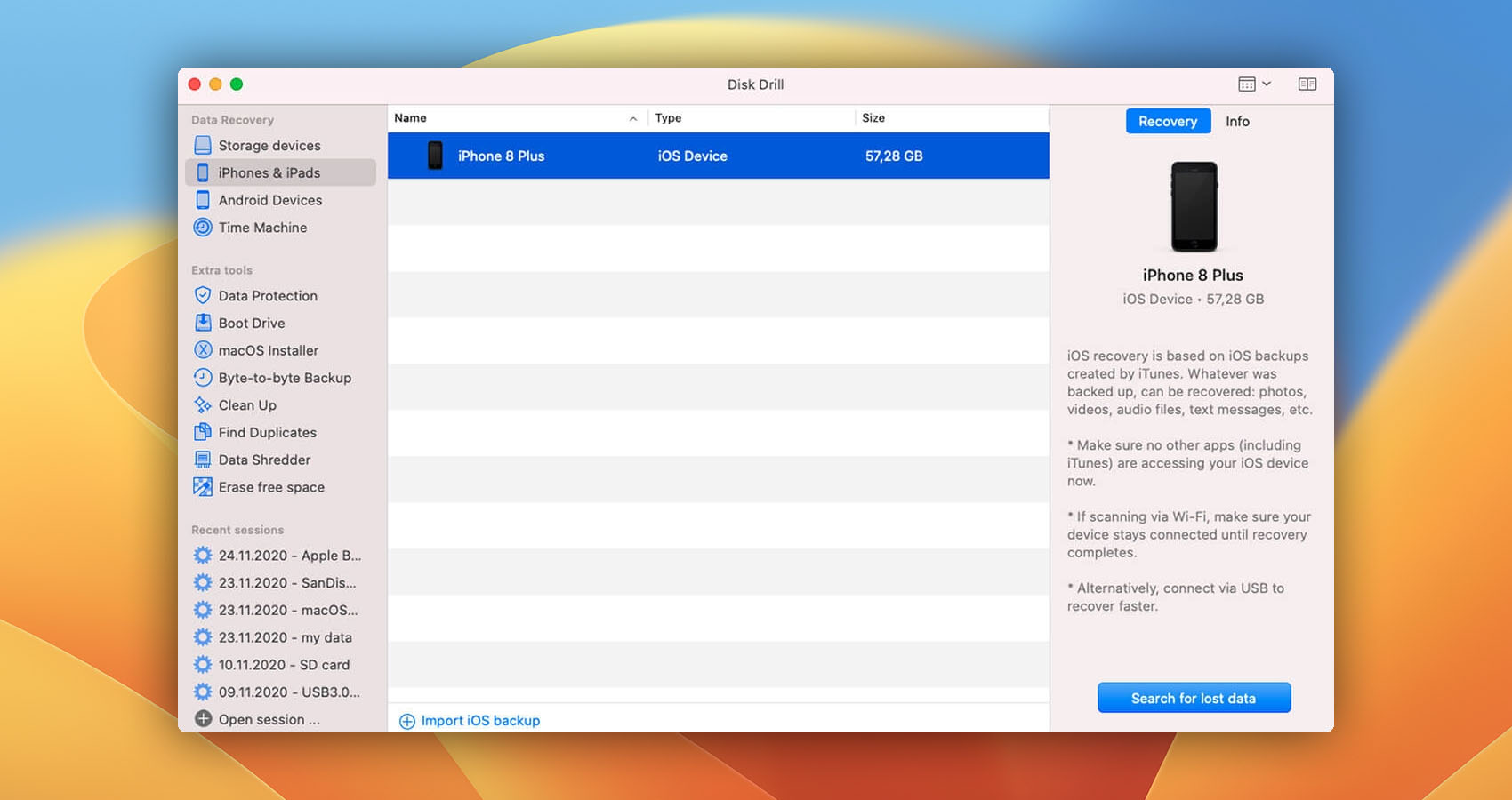Click gear icon of 23.11.2020 SanDis session
1512x800 pixels.
tap(203, 583)
